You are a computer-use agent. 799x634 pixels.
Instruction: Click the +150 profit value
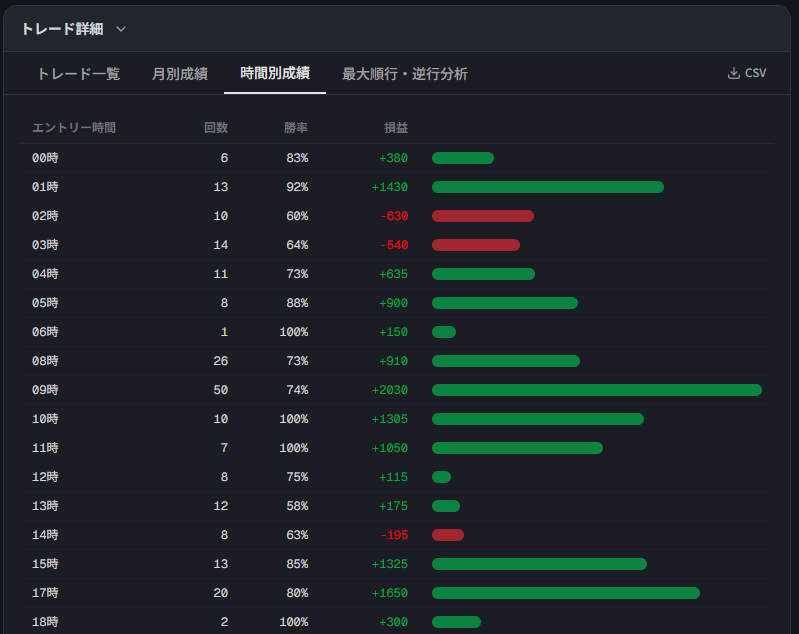click(393, 332)
